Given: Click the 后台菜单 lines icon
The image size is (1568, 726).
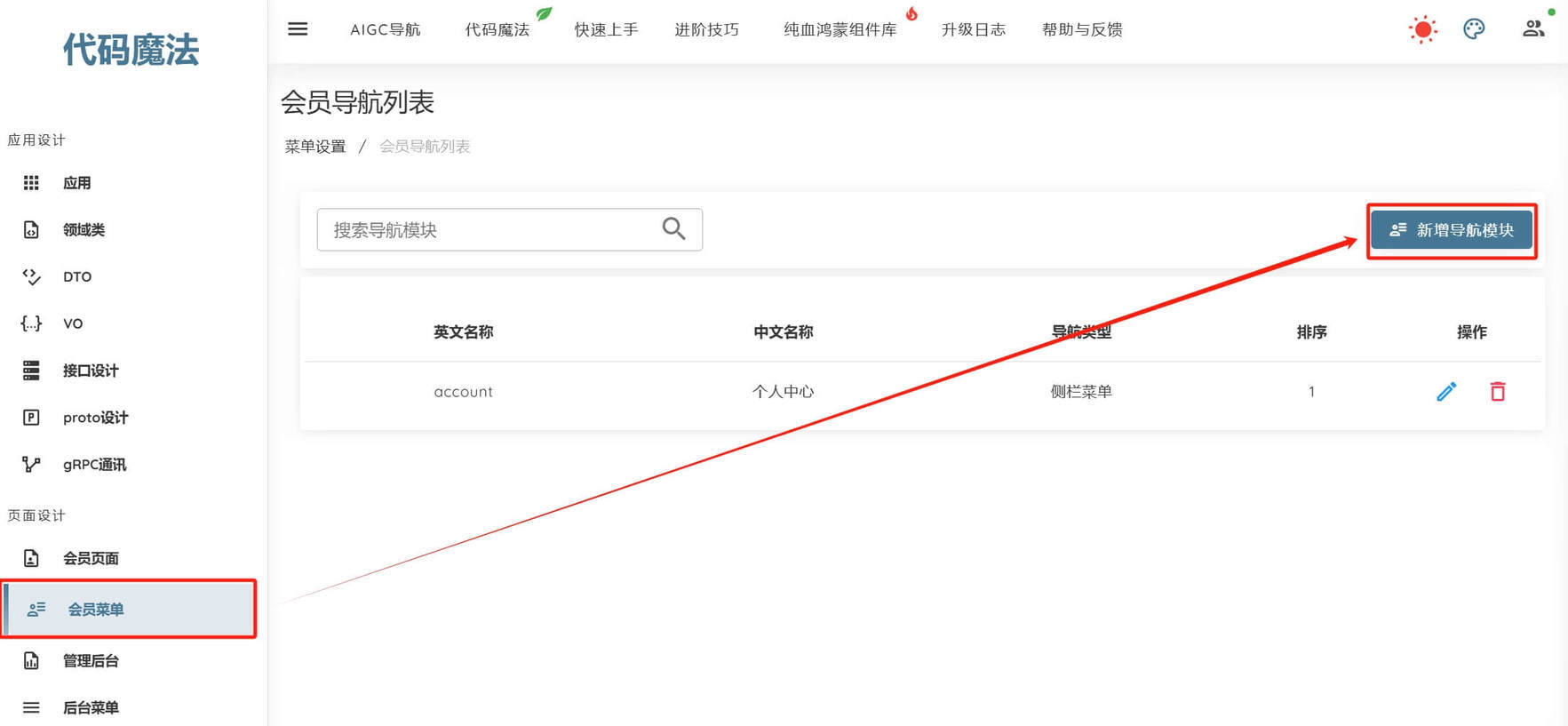Looking at the screenshot, I should (31, 707).
